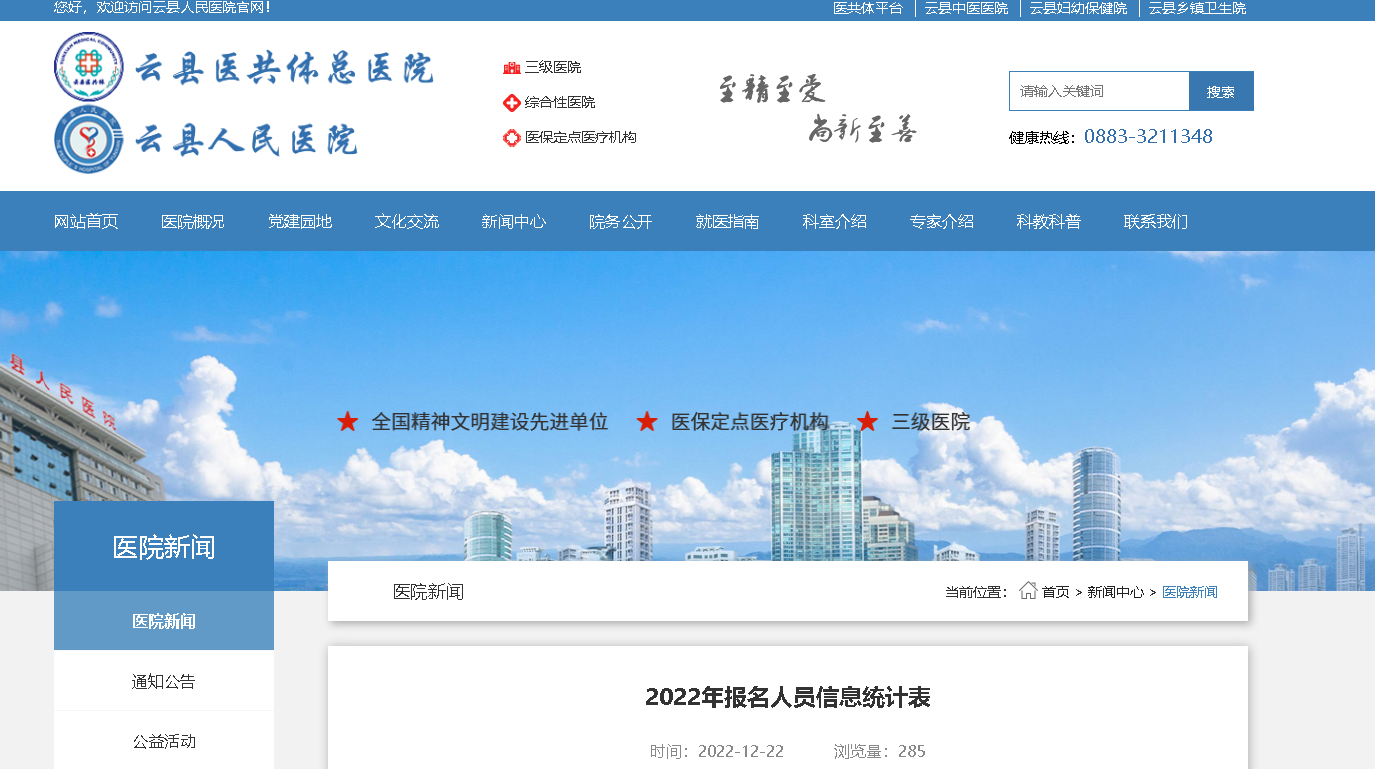Screen dimensions: 1375x769
Task: Click the welcome greeting text at top
Action: coord(162,8)
